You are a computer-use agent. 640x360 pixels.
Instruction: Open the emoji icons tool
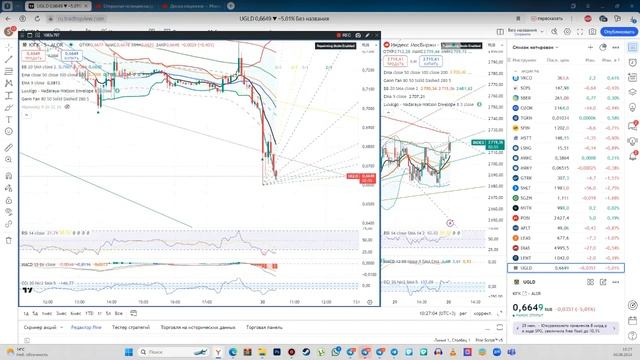point(9,131)
